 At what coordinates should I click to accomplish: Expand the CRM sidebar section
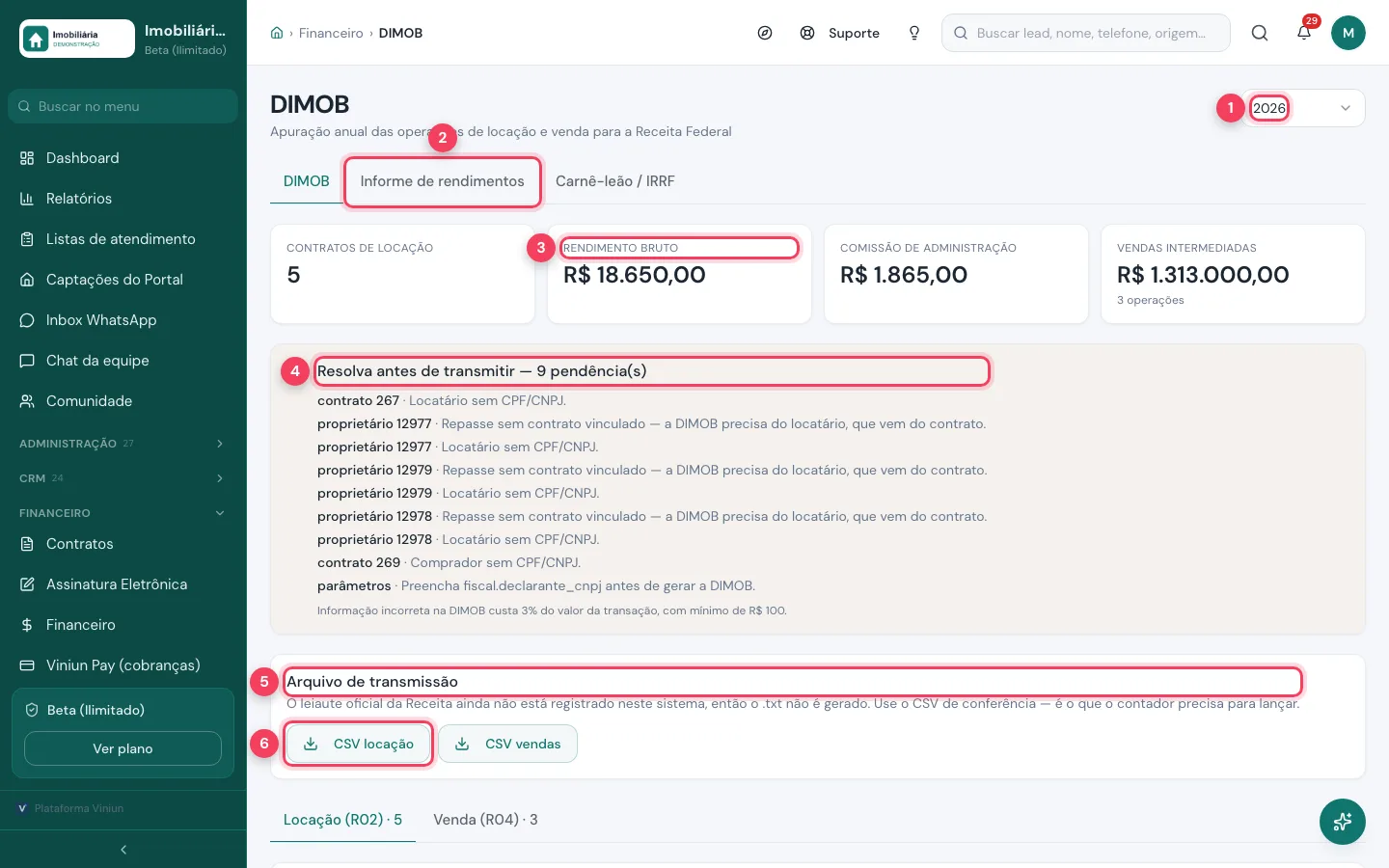[123, 478]
